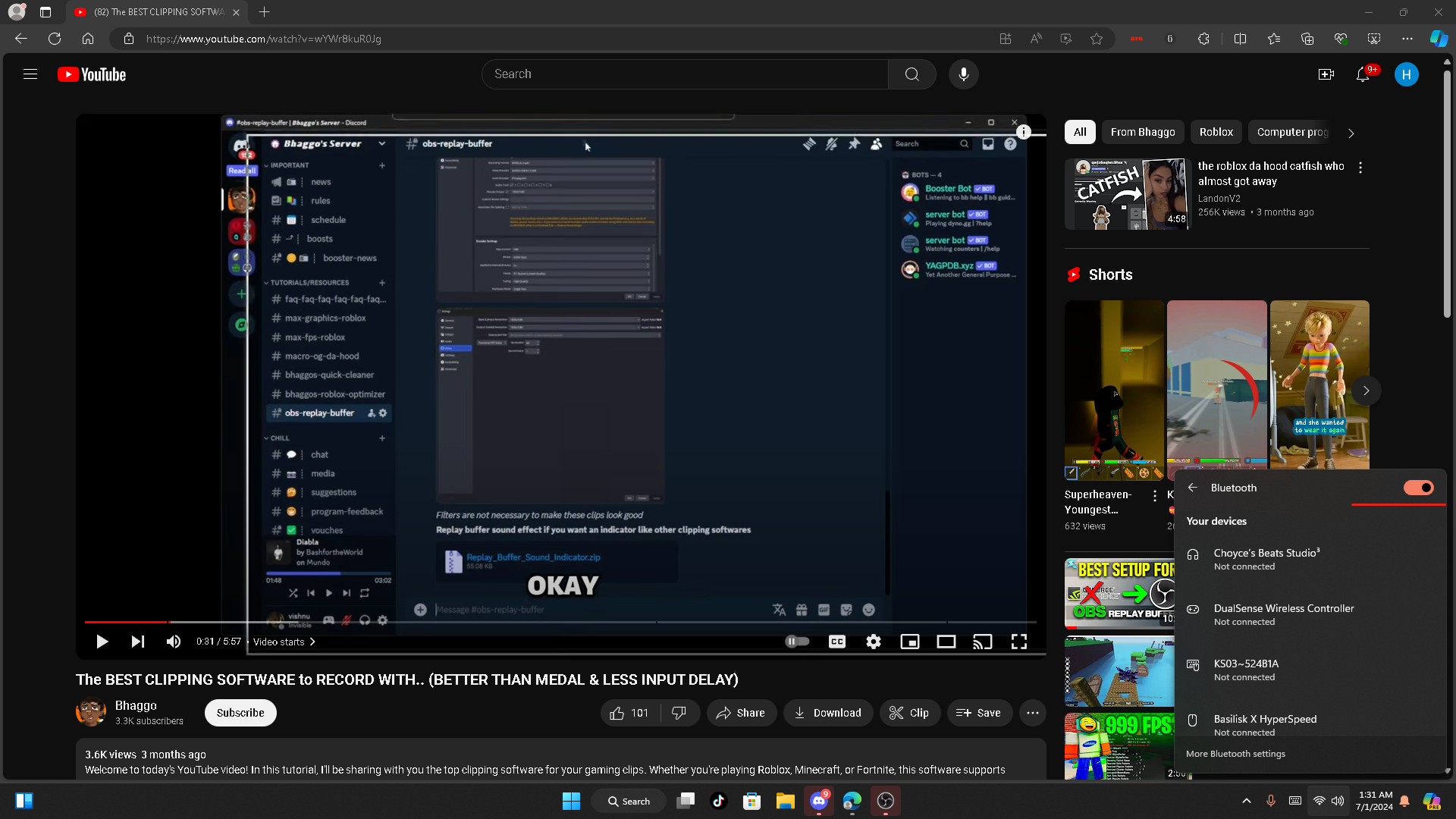
Task: Open YouTube notifications bell
Action: point(1363,74)
